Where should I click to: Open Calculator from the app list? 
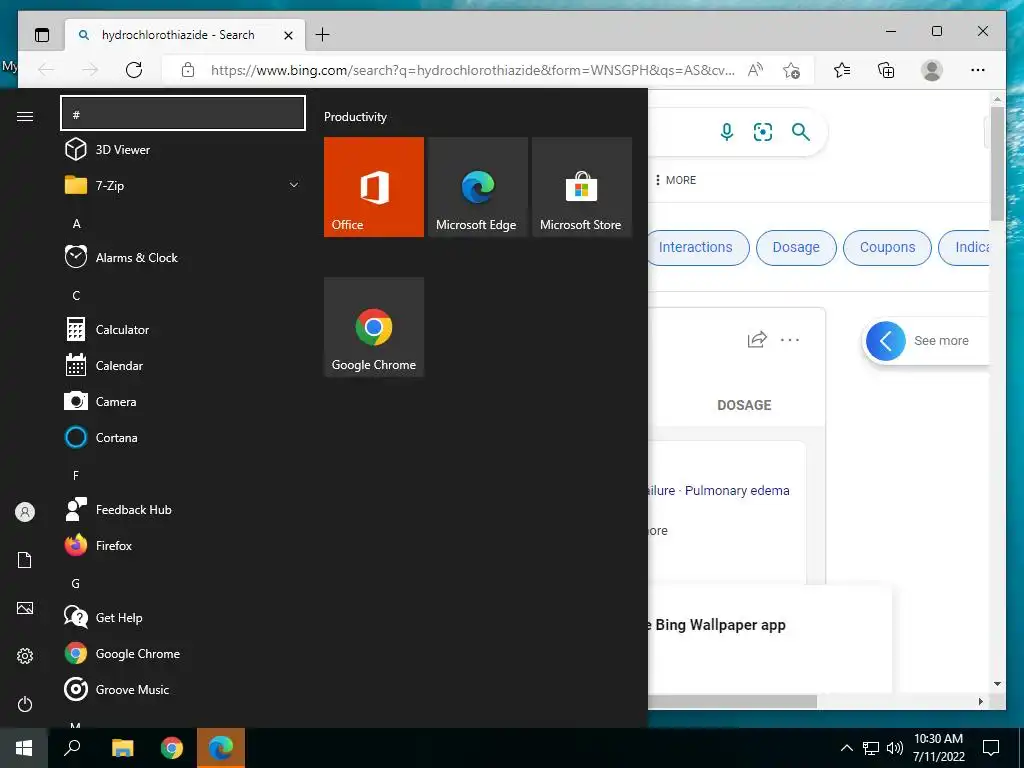(183, 330)
